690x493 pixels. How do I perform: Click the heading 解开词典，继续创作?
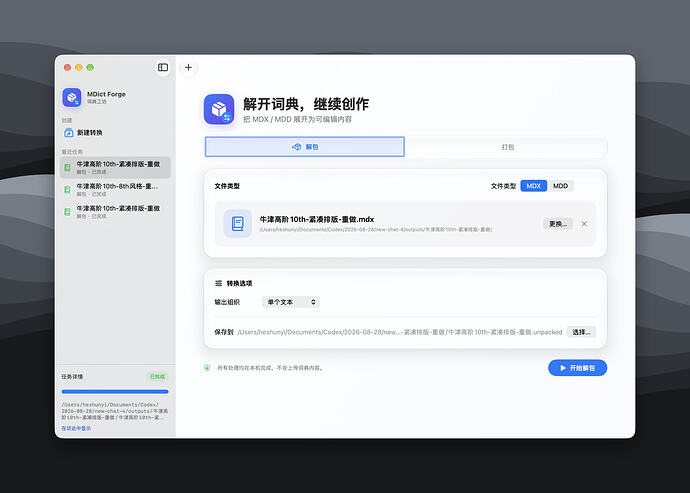point(306,104)
